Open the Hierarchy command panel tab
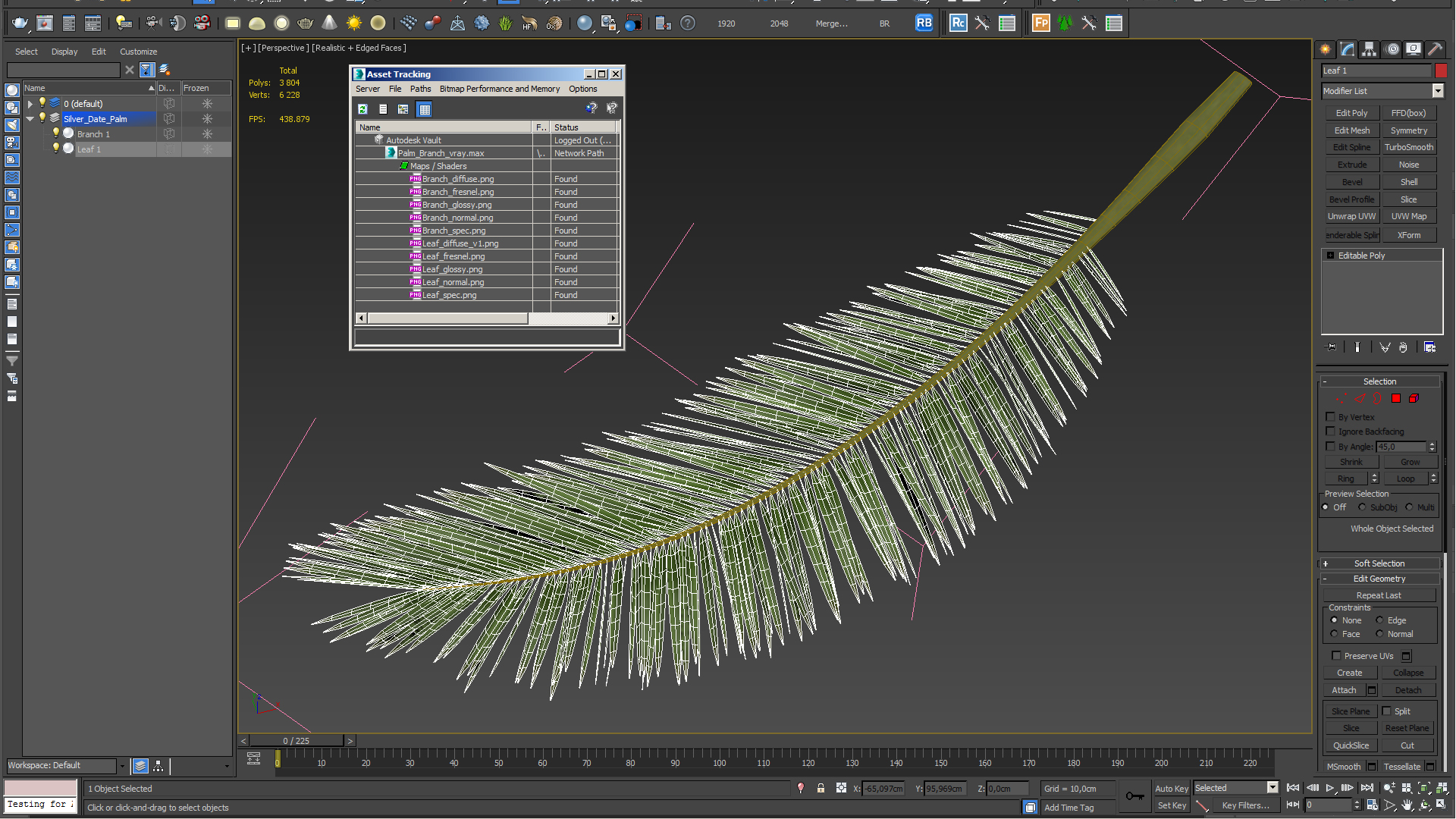 1370,49
